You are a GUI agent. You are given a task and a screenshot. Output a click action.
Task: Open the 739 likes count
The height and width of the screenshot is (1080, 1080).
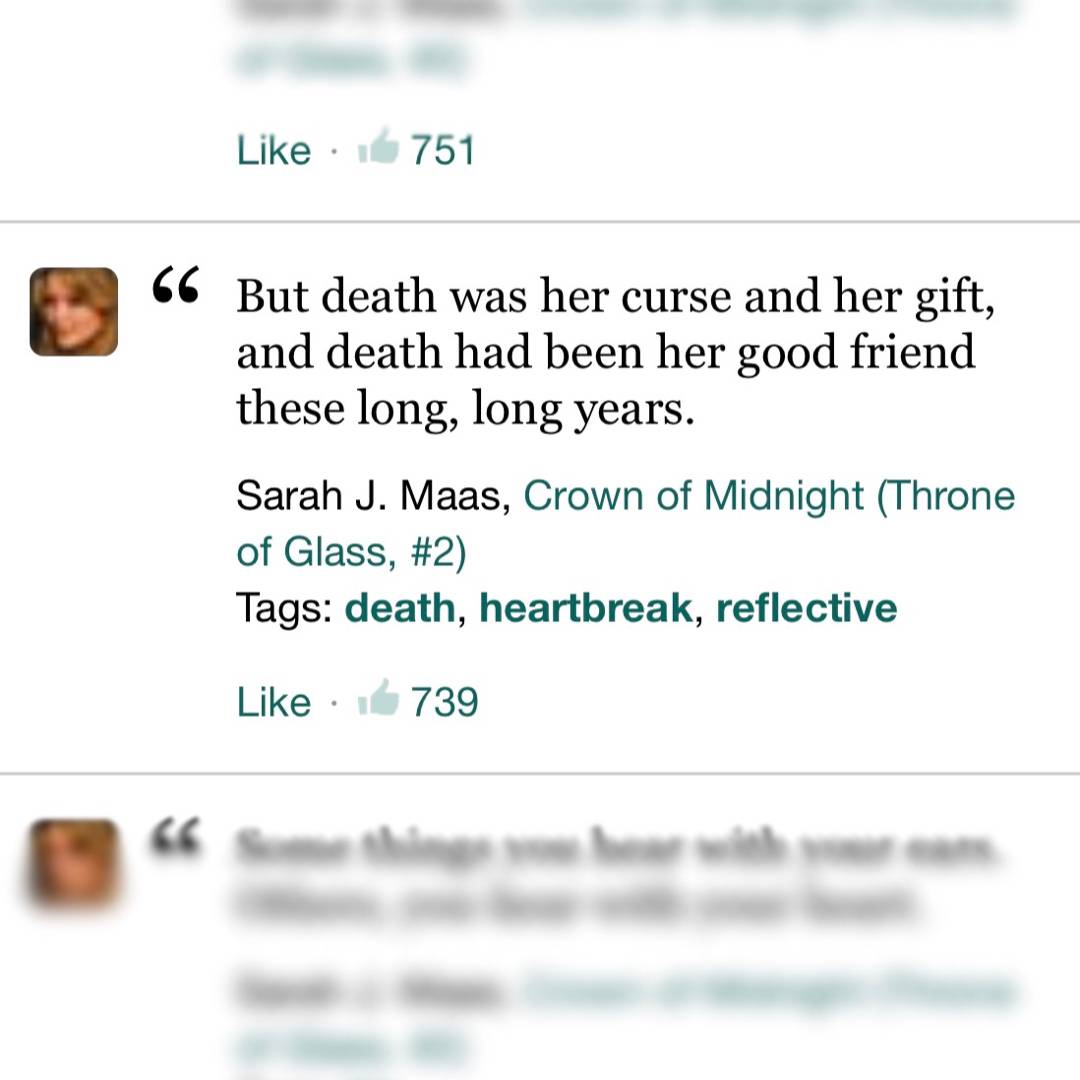[x=444, y=702]
